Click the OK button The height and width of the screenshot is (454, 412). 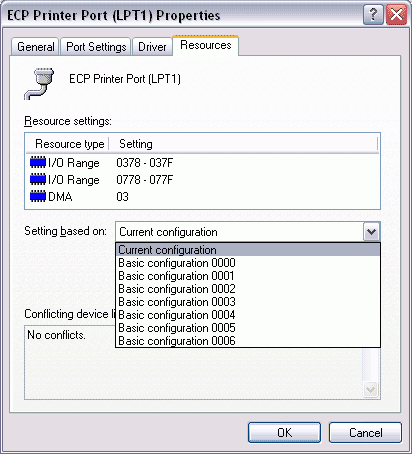pos(284,433)
